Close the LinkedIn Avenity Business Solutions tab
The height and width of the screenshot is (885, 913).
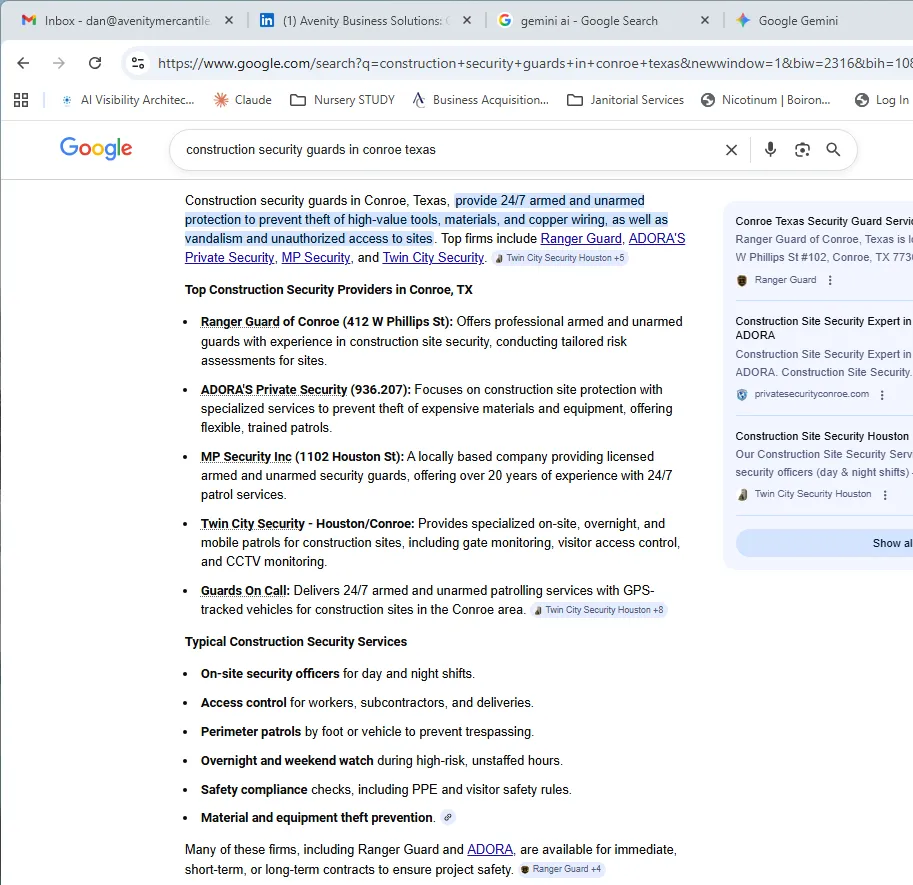pos(467,20)
